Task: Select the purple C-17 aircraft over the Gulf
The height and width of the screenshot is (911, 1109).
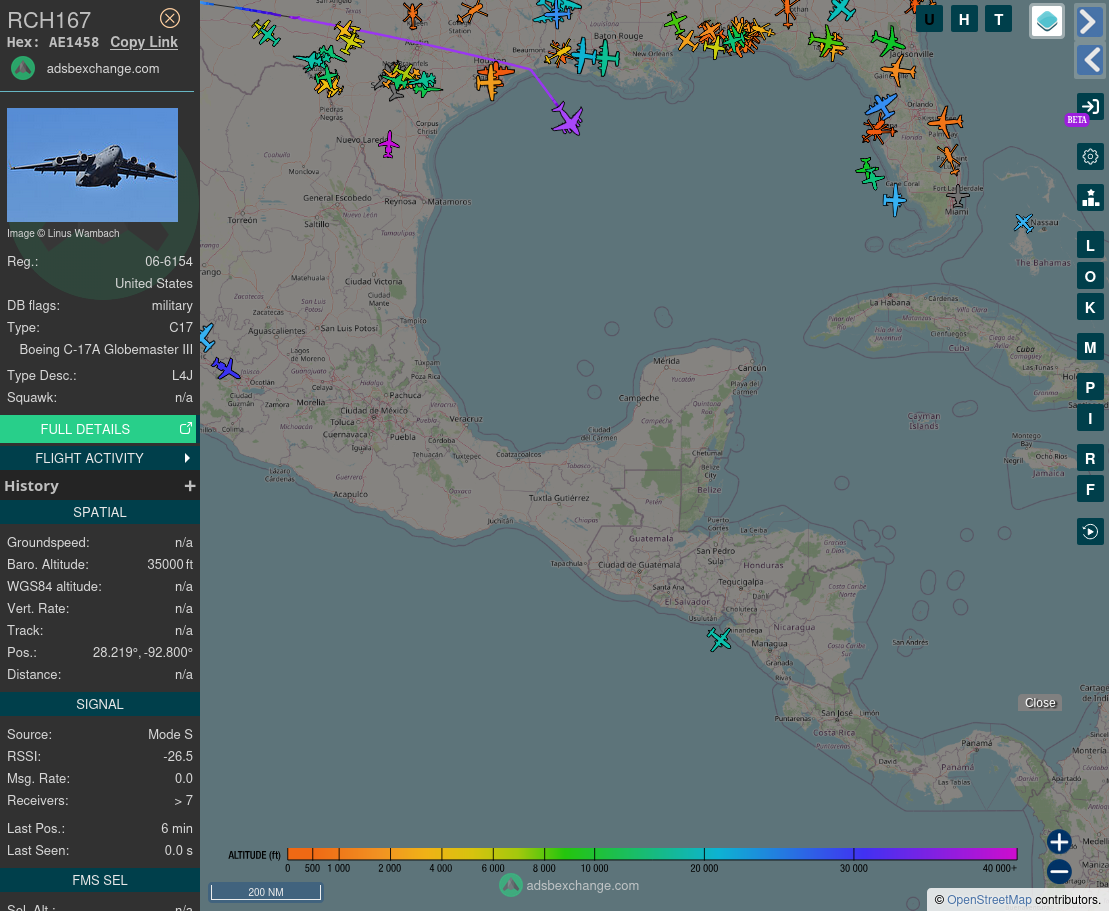Action: click(567, 118)
